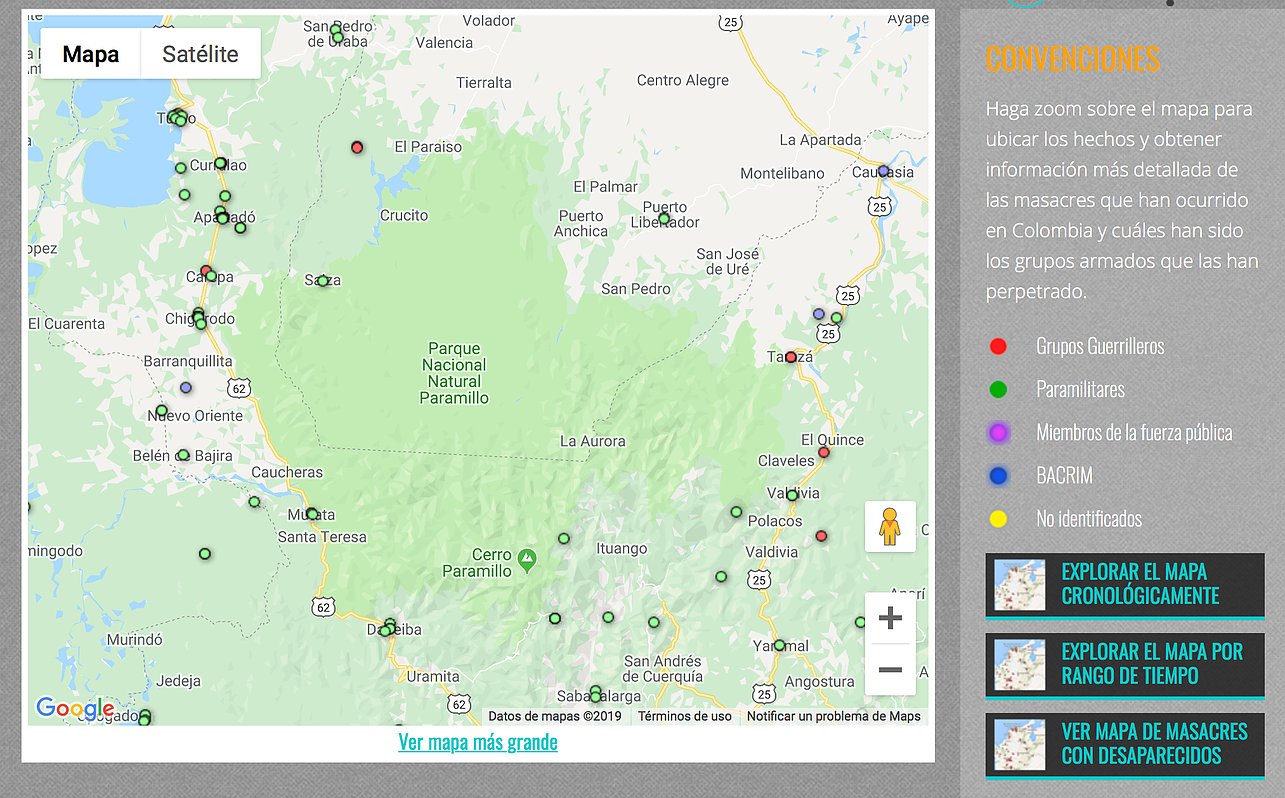This screenshot has height=798, width=1285.
Task: Zoom out with the minus button
Action: tap(890, 669)
